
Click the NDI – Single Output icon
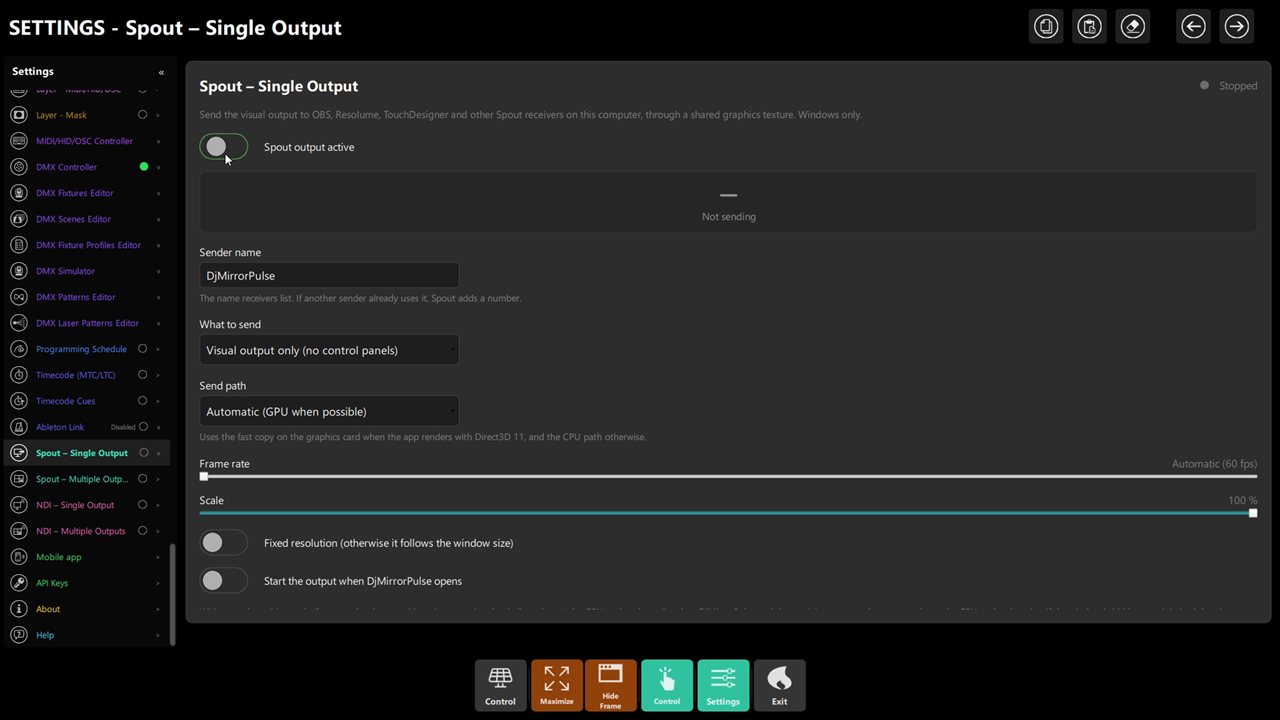[18, 505]
